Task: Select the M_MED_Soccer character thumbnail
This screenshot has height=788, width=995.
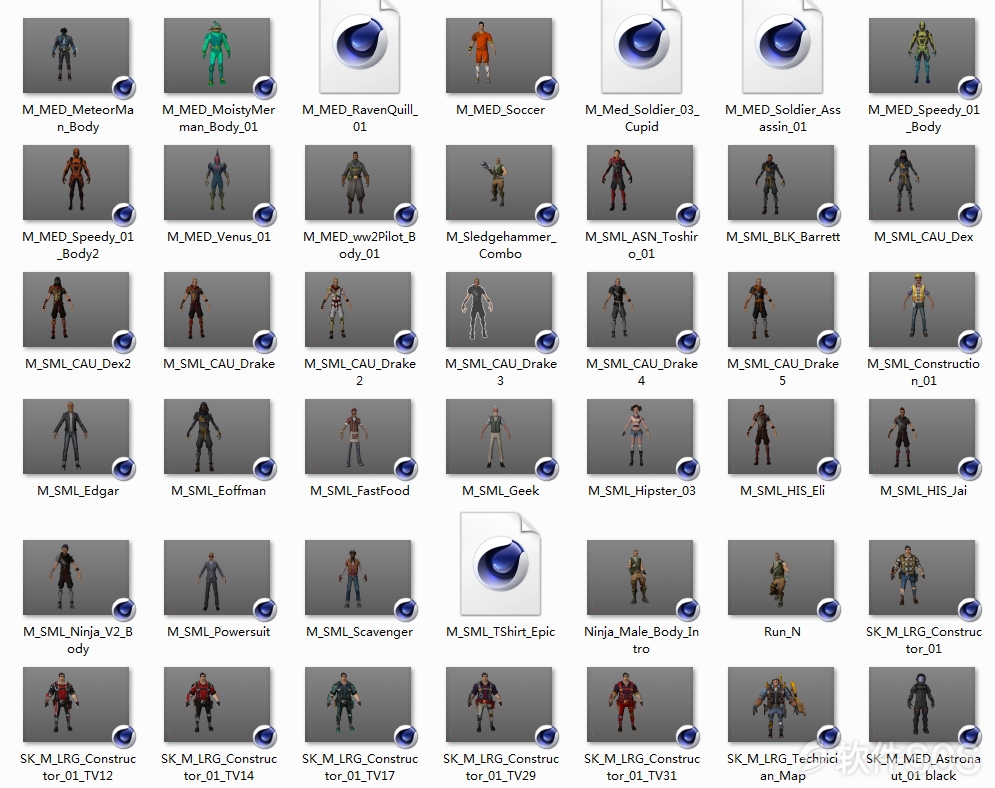Action: click(x=499, y=56)
